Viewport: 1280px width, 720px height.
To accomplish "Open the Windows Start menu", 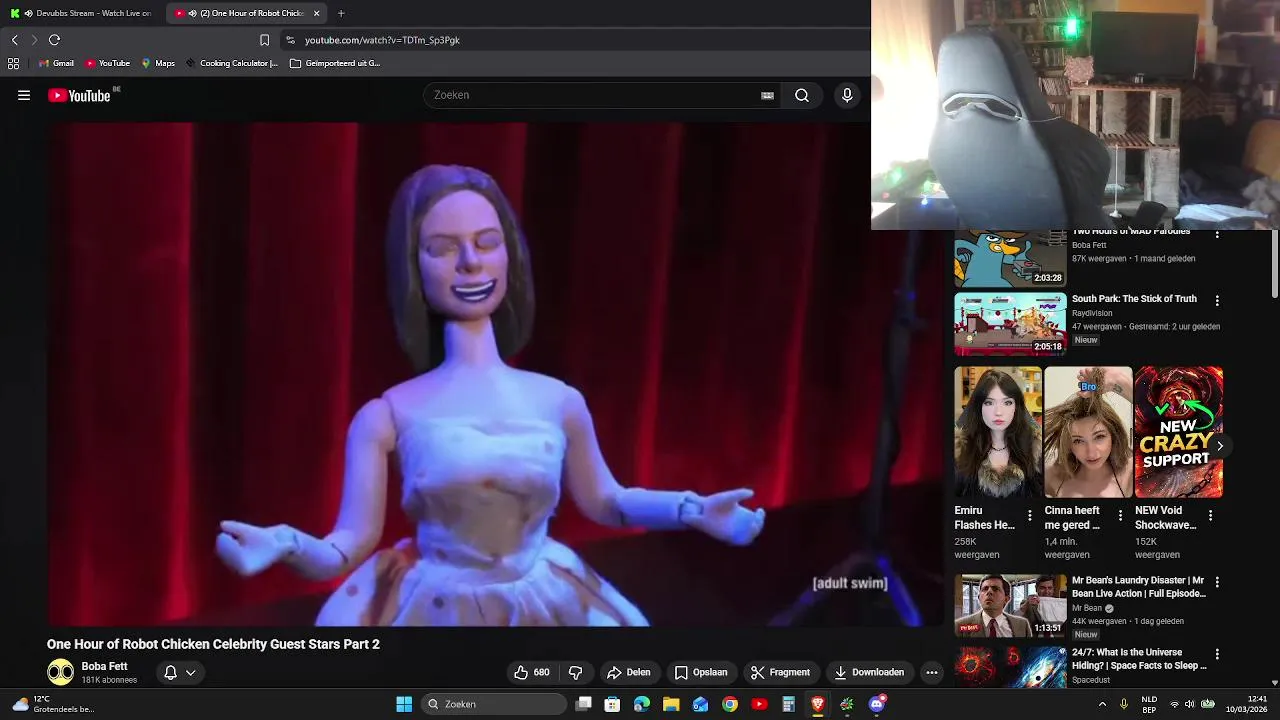I will click(x=404, y=704).
